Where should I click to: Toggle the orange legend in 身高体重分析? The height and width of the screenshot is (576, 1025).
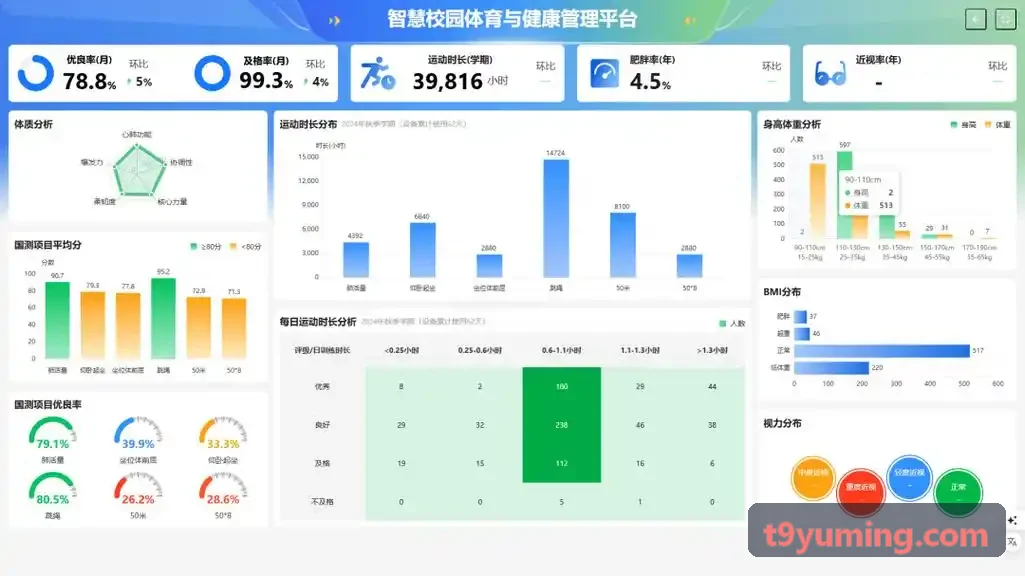pyautogui.click(x=998, y=124)
